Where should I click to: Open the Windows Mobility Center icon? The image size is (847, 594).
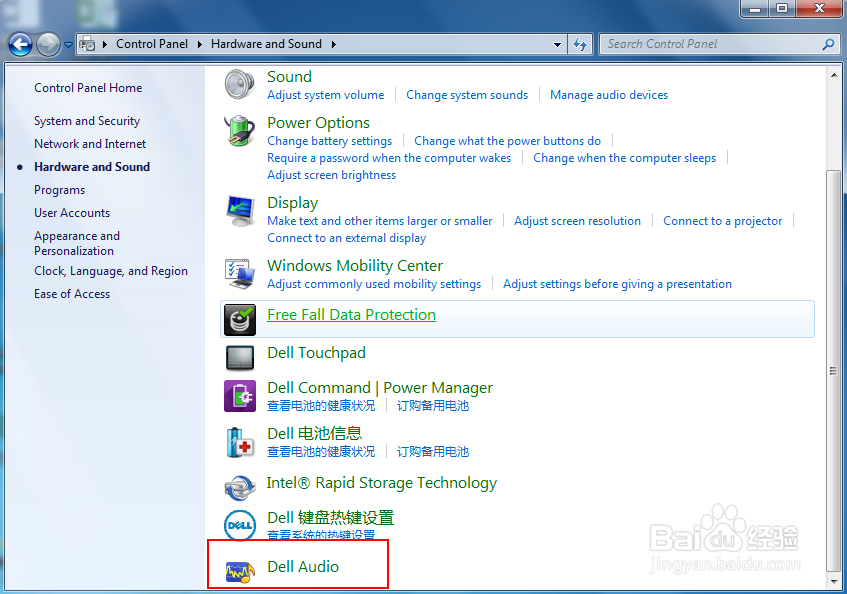[239, 274]
